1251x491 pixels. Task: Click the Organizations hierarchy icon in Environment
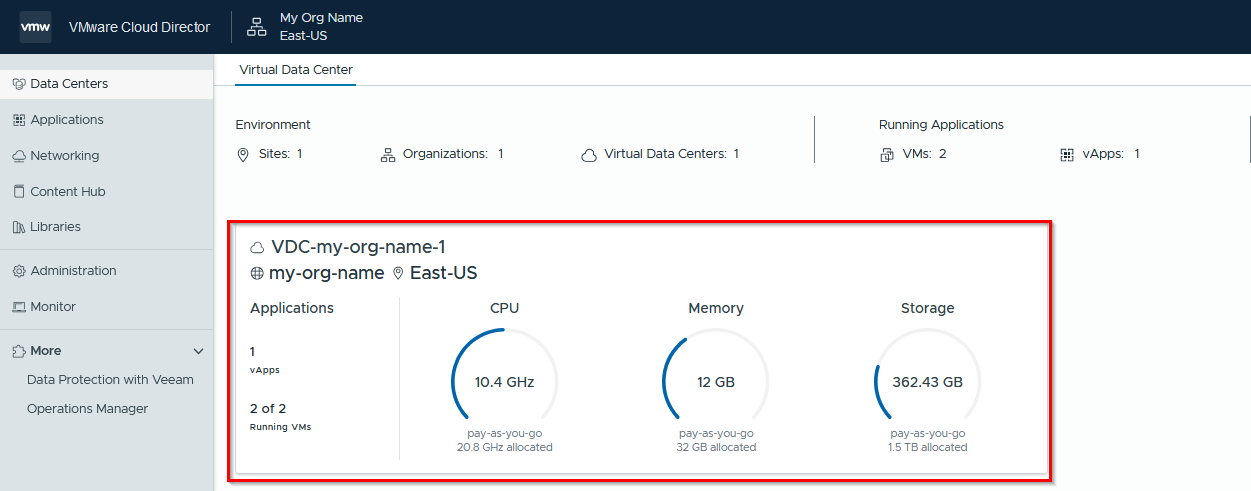(389, 155)
